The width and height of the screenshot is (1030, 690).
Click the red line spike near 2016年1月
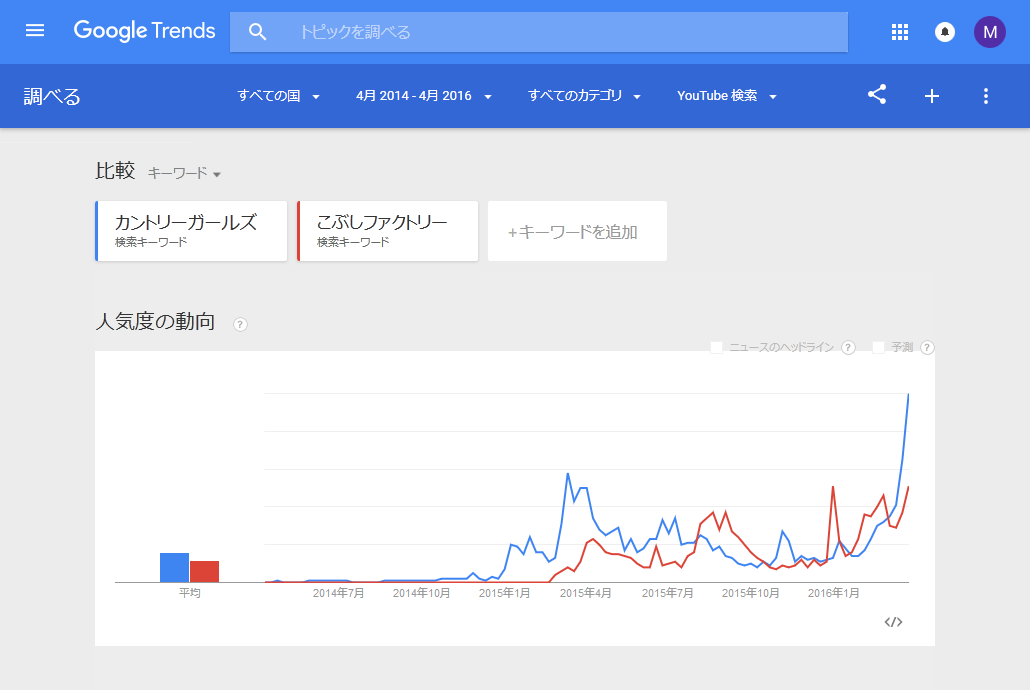point(833,487)
